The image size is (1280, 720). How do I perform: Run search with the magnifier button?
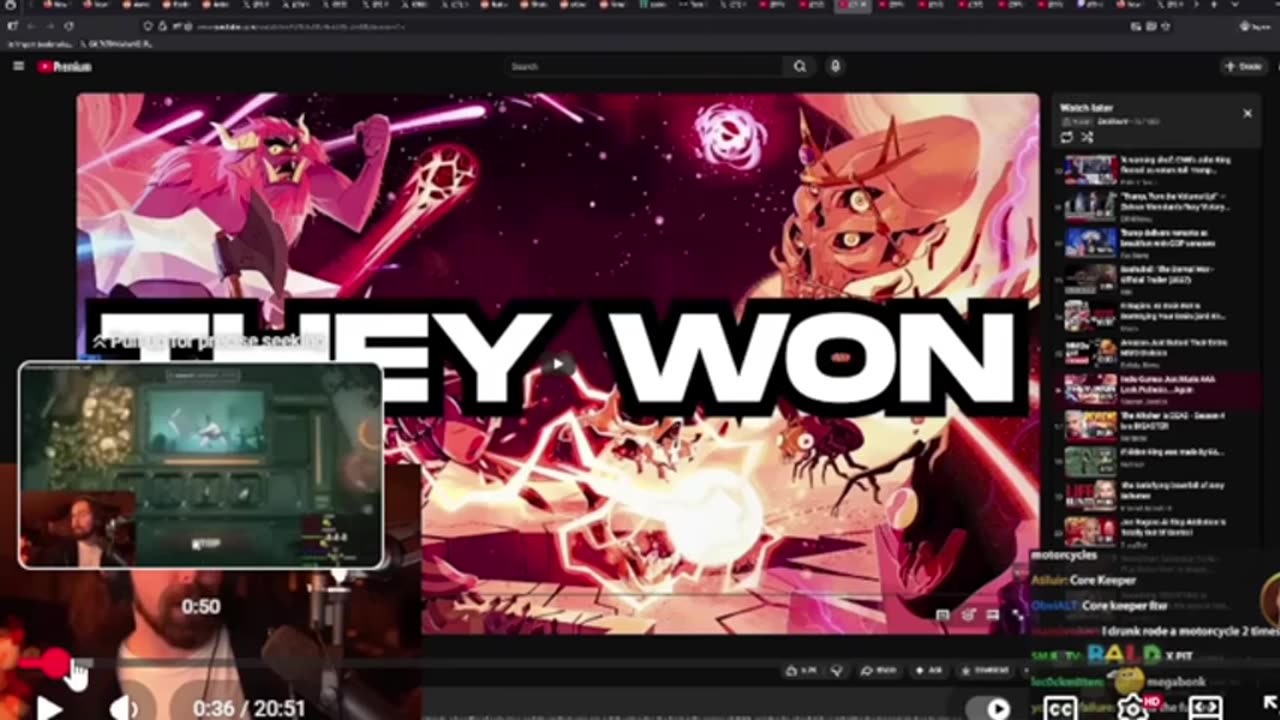click(800, 66)
